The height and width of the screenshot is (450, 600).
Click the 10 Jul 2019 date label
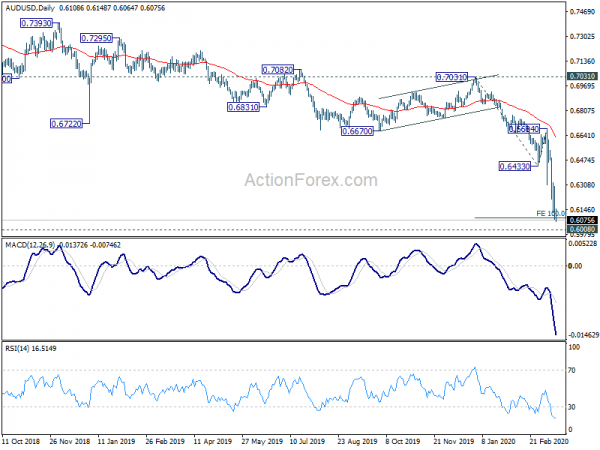click(x=307, y=441)
